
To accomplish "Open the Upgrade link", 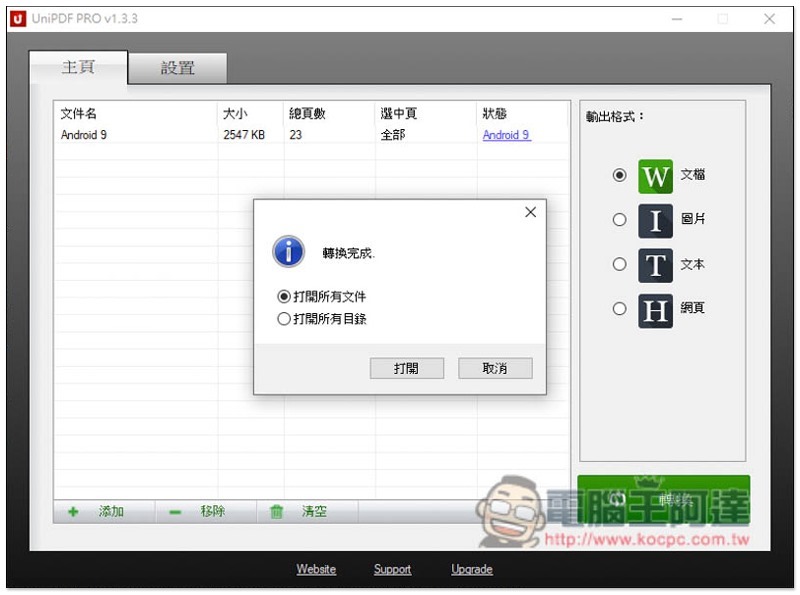I will 472,569.
